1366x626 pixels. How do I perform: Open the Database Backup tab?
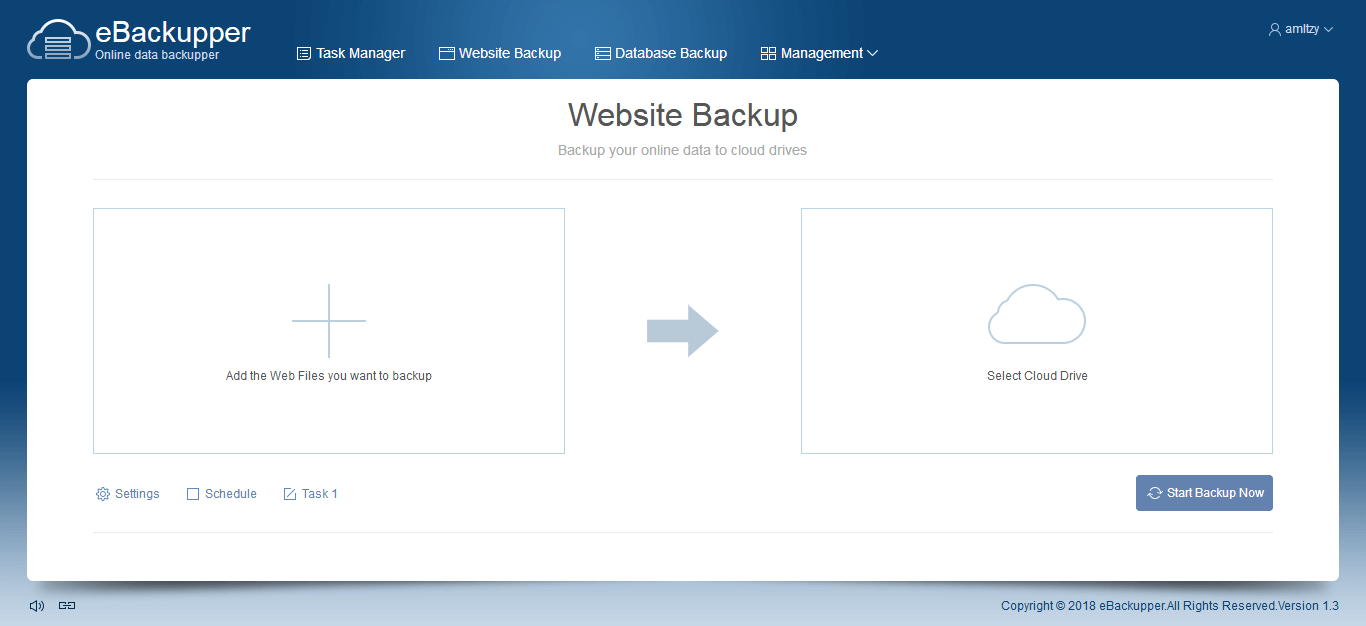click(x=661, y=53)
